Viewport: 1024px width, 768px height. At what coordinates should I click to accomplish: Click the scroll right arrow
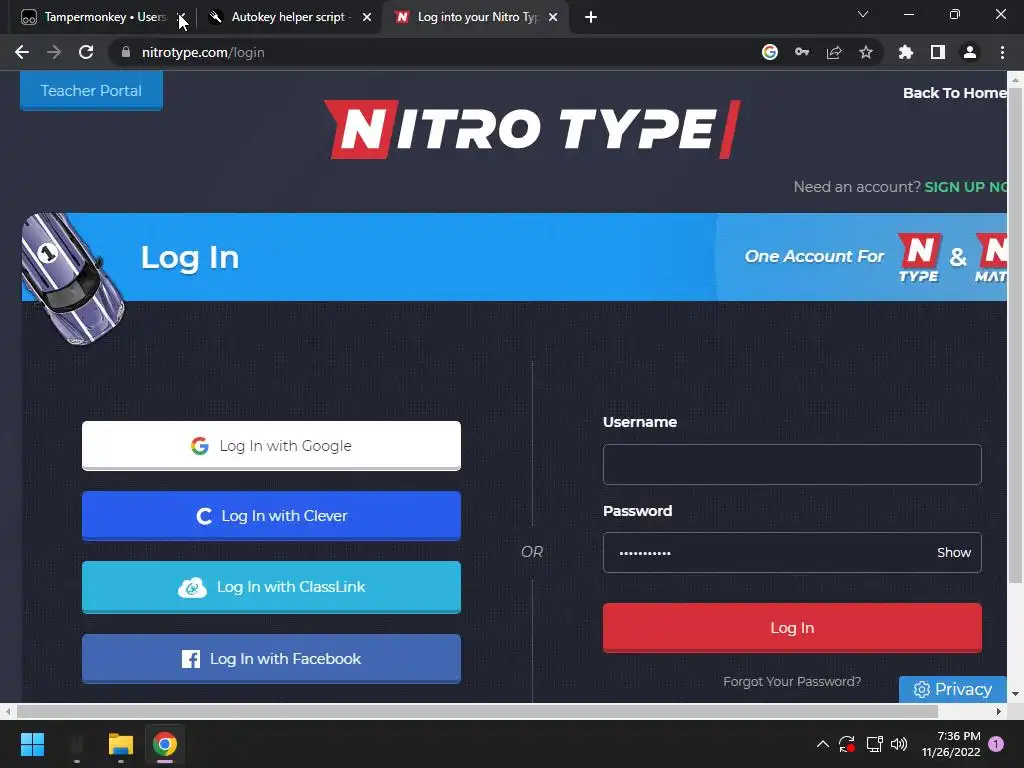[999, 711]
